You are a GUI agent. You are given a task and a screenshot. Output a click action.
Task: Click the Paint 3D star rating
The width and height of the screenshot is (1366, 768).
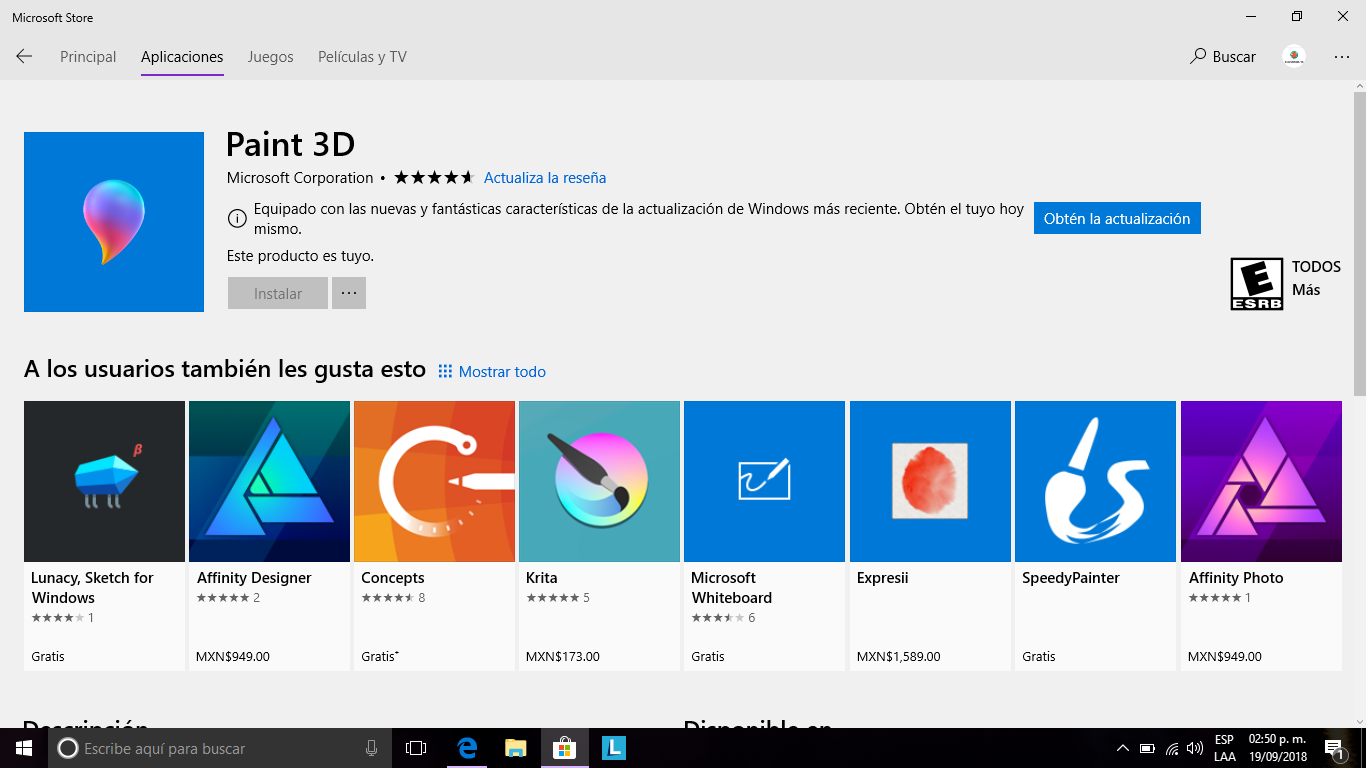pyautogui.click(x=434, y=178)
